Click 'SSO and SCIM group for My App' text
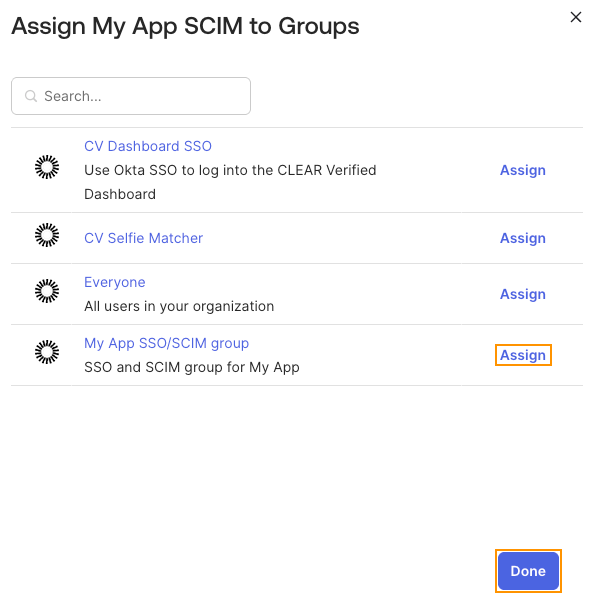 point(192,367)
